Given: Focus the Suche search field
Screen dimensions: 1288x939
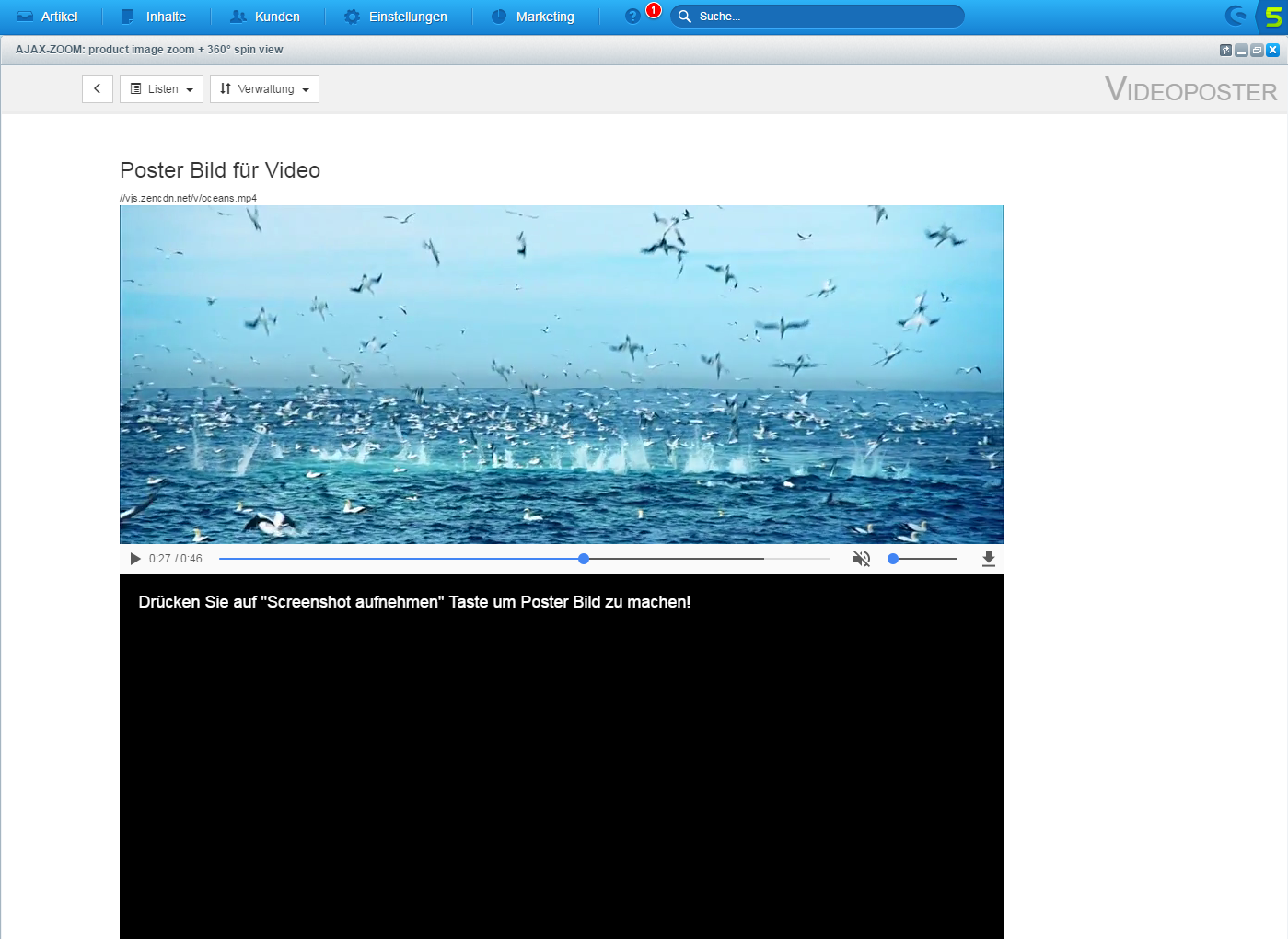Looking at the screenshot, I should click(818, 17).
